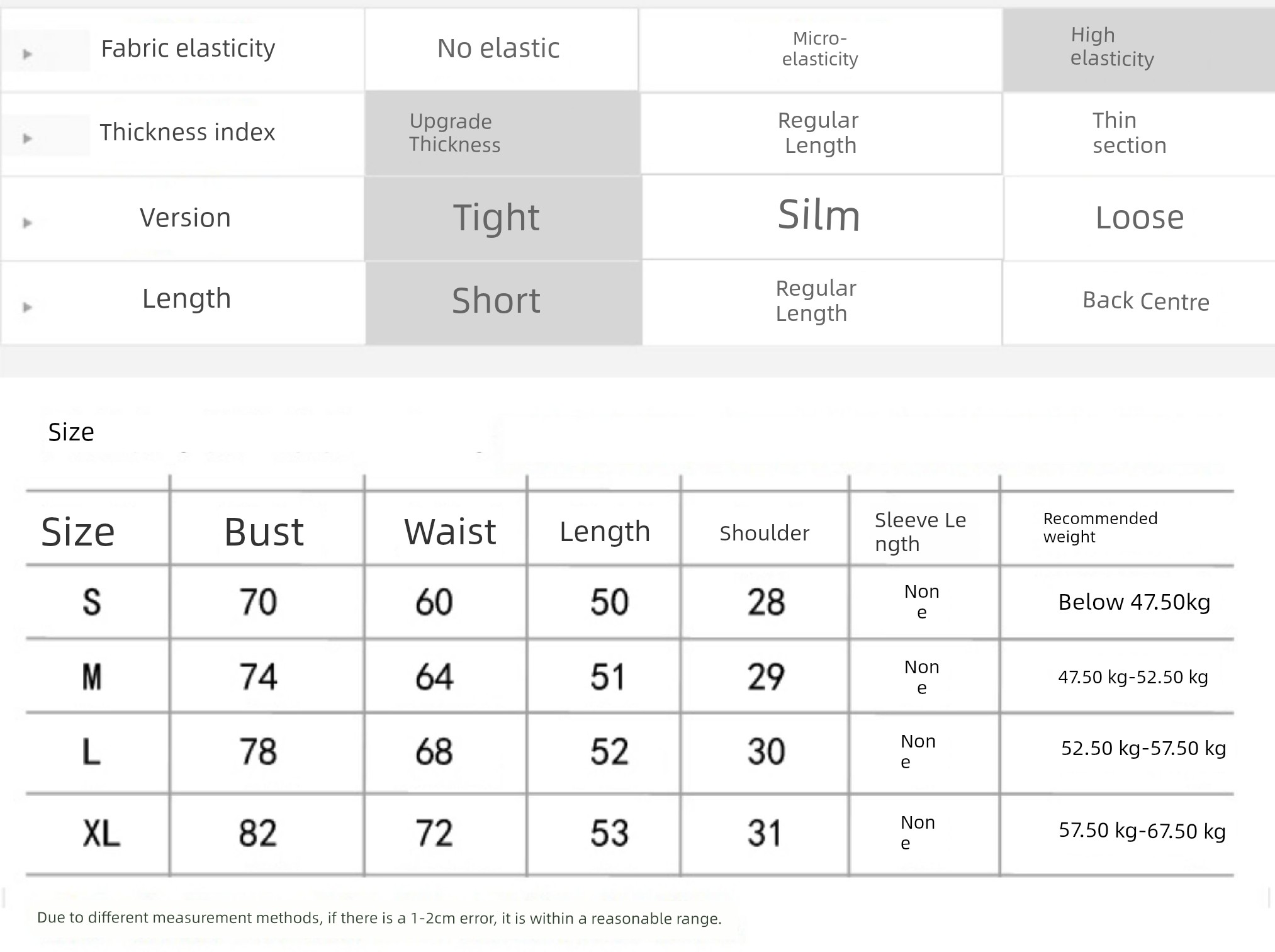The width and height of the screenshot is (1275, 952).
Task: Expand the arrow beside the Length row label
Action: (x=27, y=307)
